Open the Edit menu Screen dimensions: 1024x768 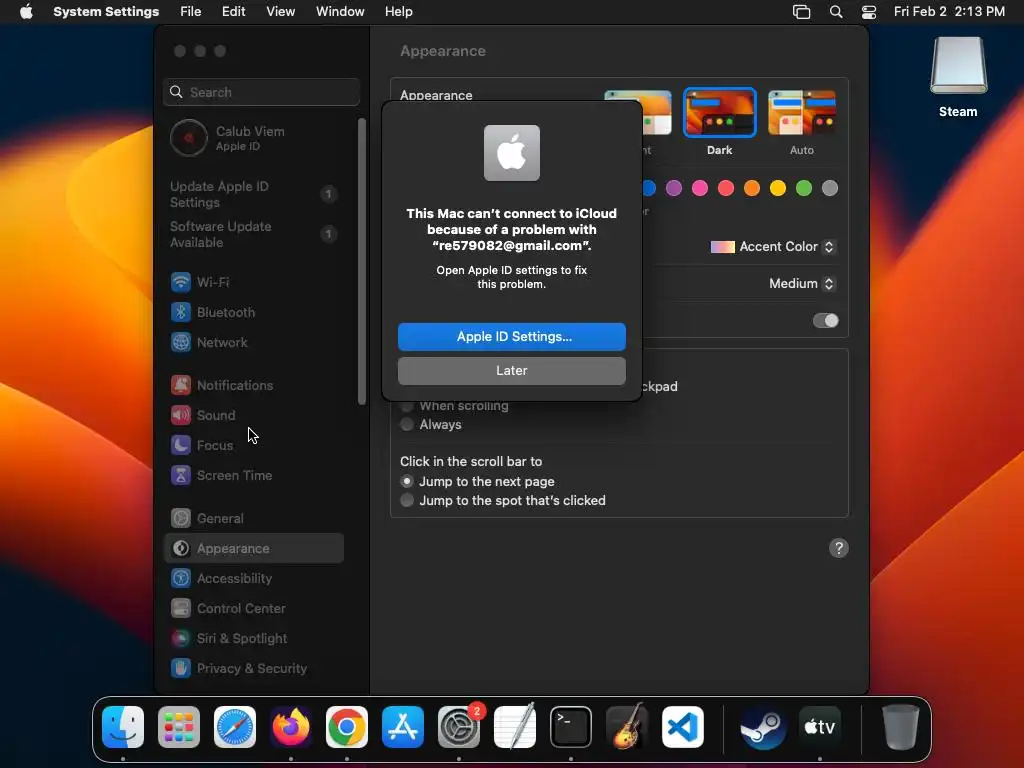[x=233, y=12]
